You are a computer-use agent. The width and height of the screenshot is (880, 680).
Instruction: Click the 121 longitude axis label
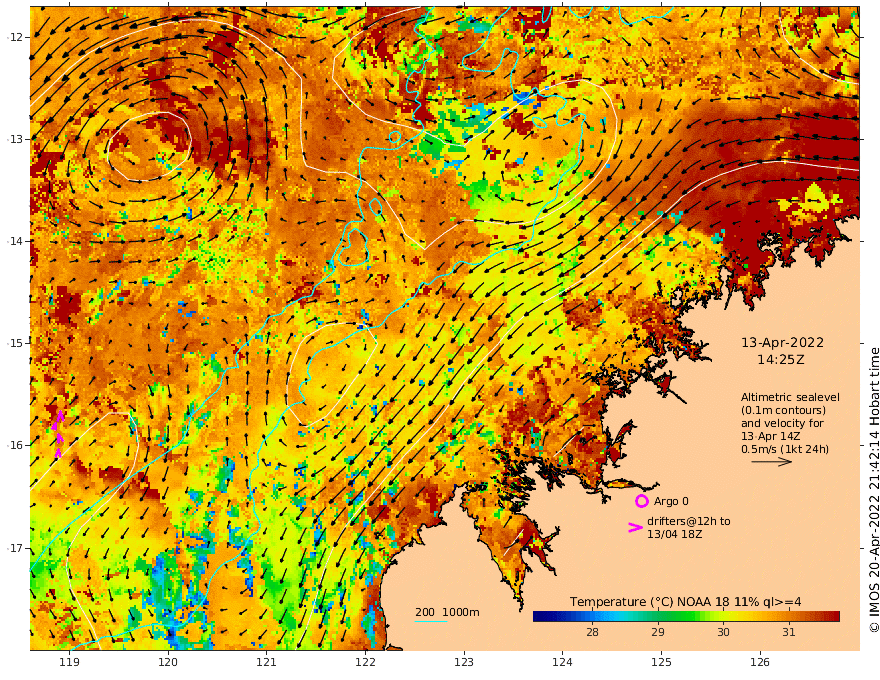pos(267,662)
